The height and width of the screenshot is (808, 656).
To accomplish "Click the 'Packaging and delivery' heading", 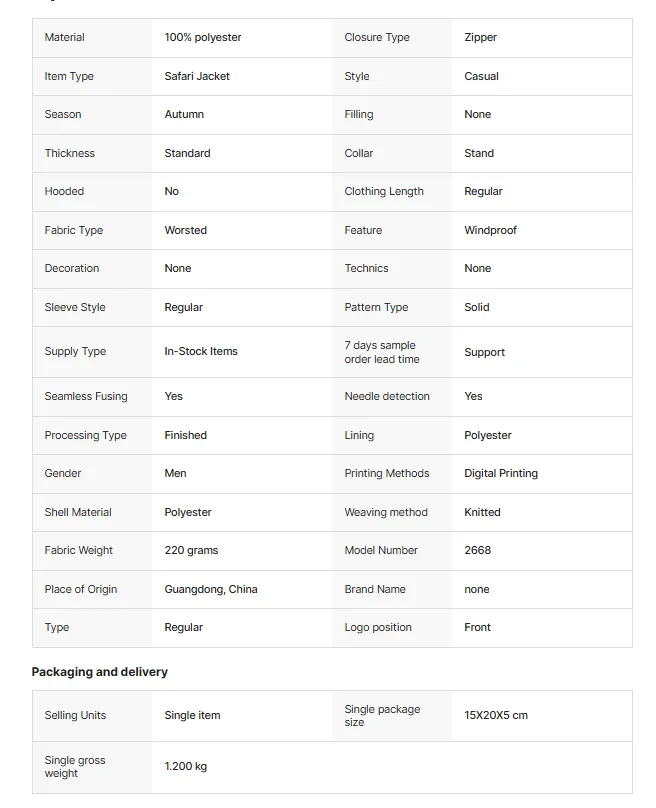I will coord(99,672).
